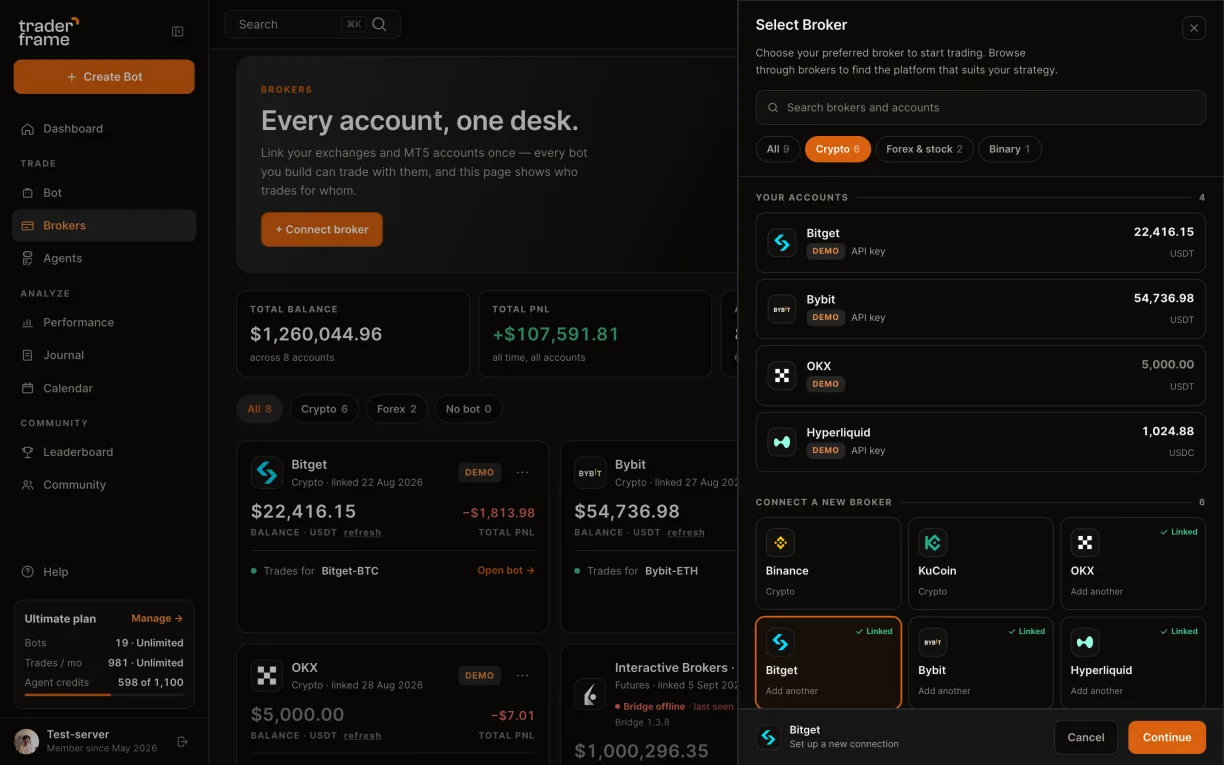Click the Bitget icon in Your Accounts
Screen dimensions: 1224x765
click(782, 243)
